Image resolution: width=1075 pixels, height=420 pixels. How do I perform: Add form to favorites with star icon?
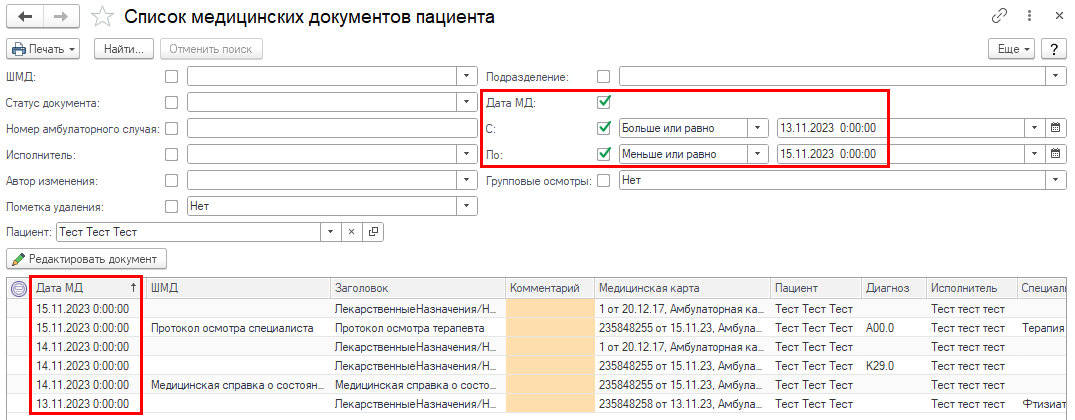[x=101, y=17]
